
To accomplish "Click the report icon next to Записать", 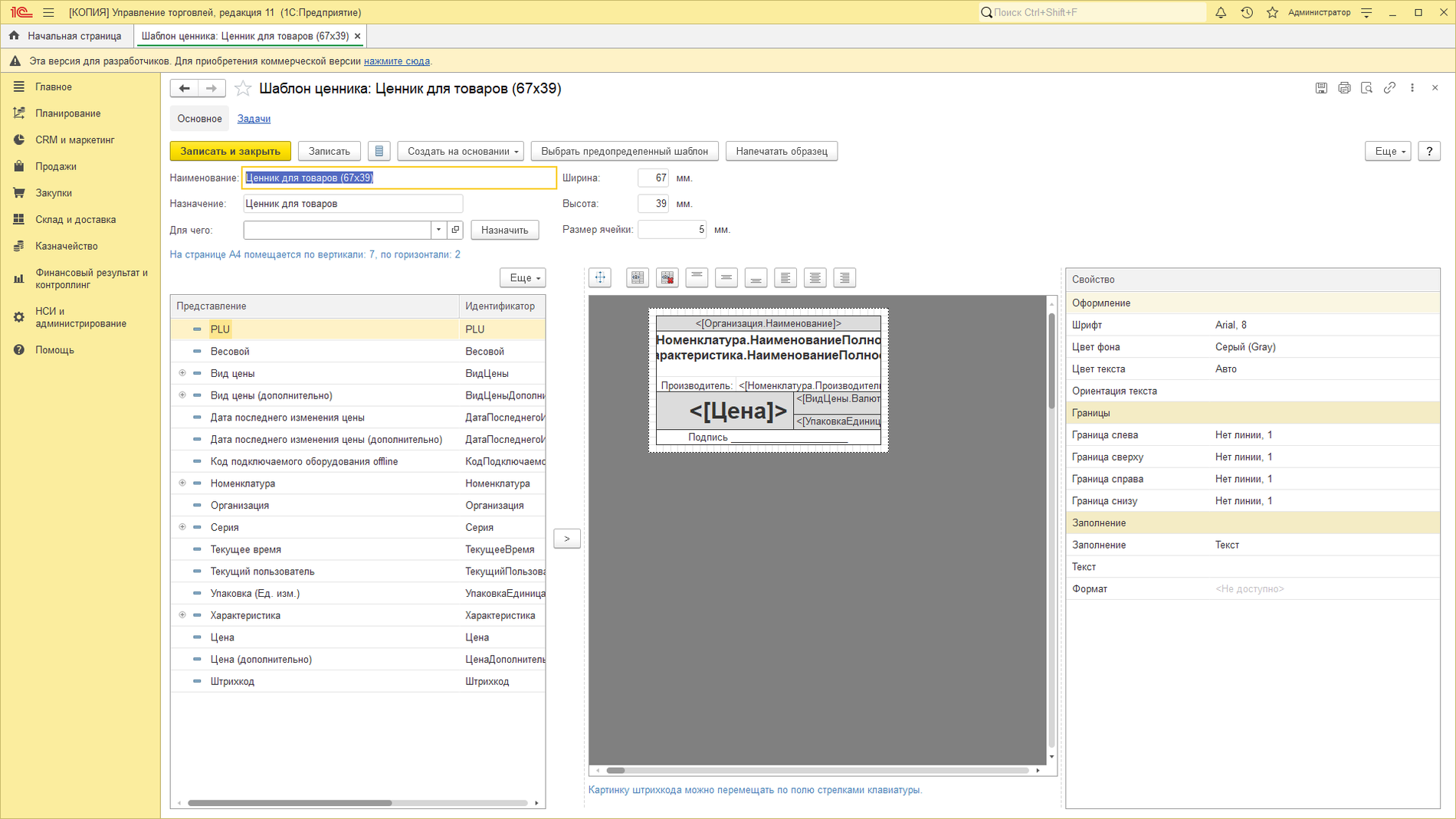I will tap(379, 151).
